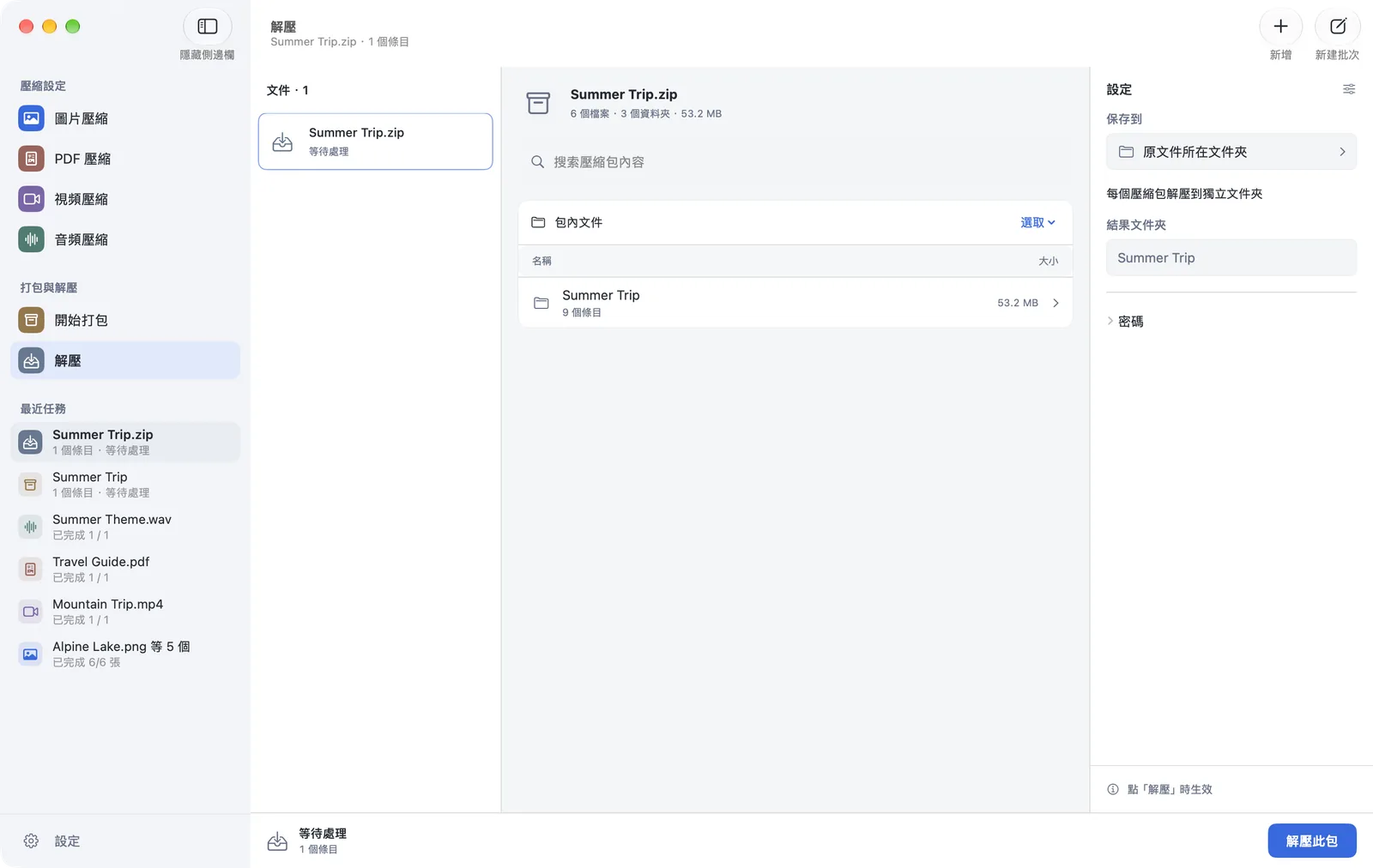The width and height of the screenshot is (1373, 868).
Task: Select the PDF 壓縮 icon
Action: tap(32, 159)
